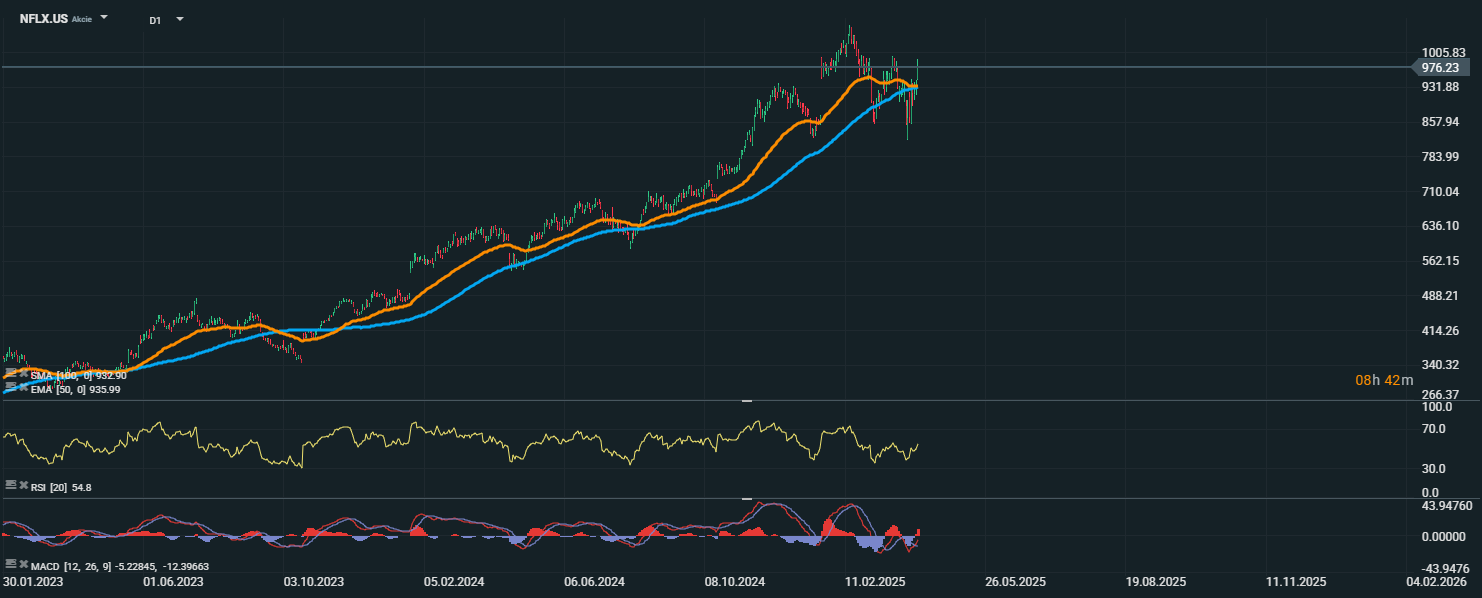Click the MACD 0.00000 scale value
This screenshot has width=1482, height=598.
(x=1443, y=537)
